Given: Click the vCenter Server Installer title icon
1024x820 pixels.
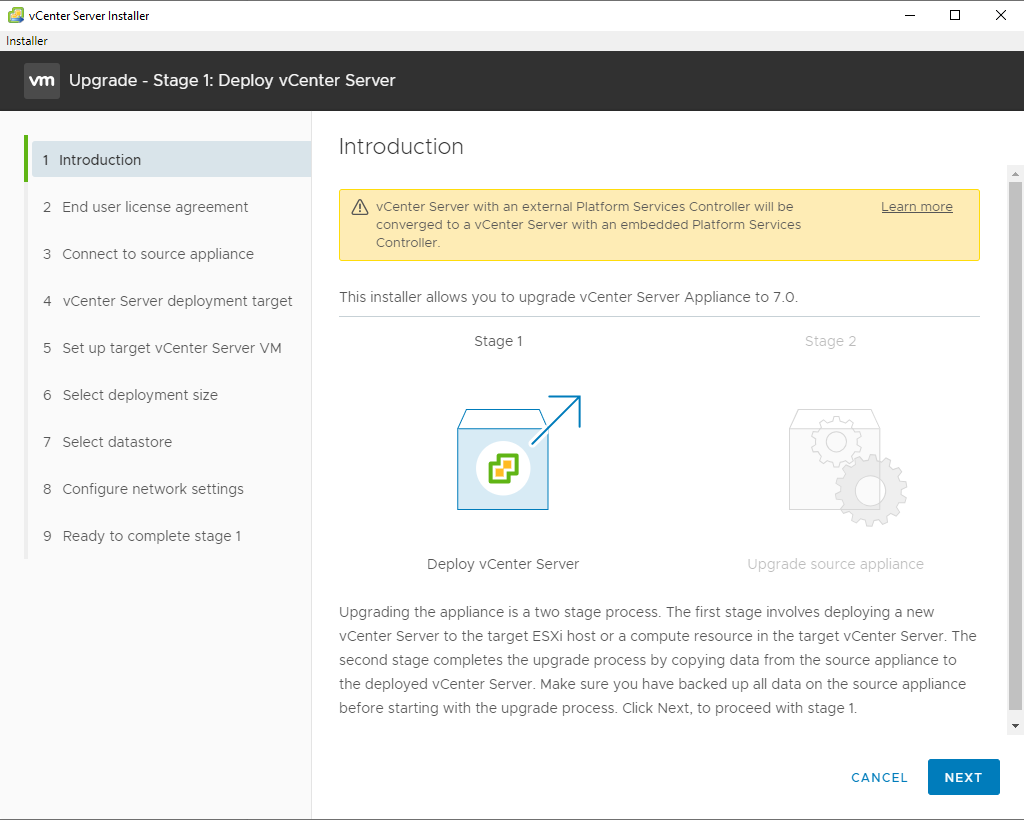Looking at the screenshot, I should (x=16, y=15).
